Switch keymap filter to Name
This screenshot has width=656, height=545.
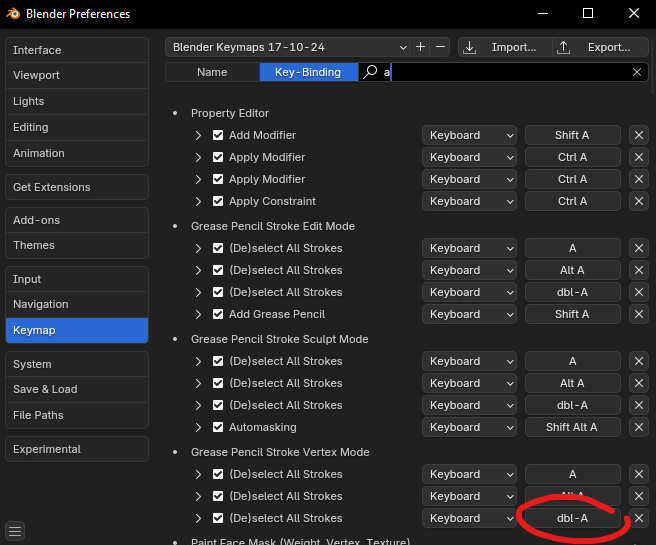(x=213, y=72)
